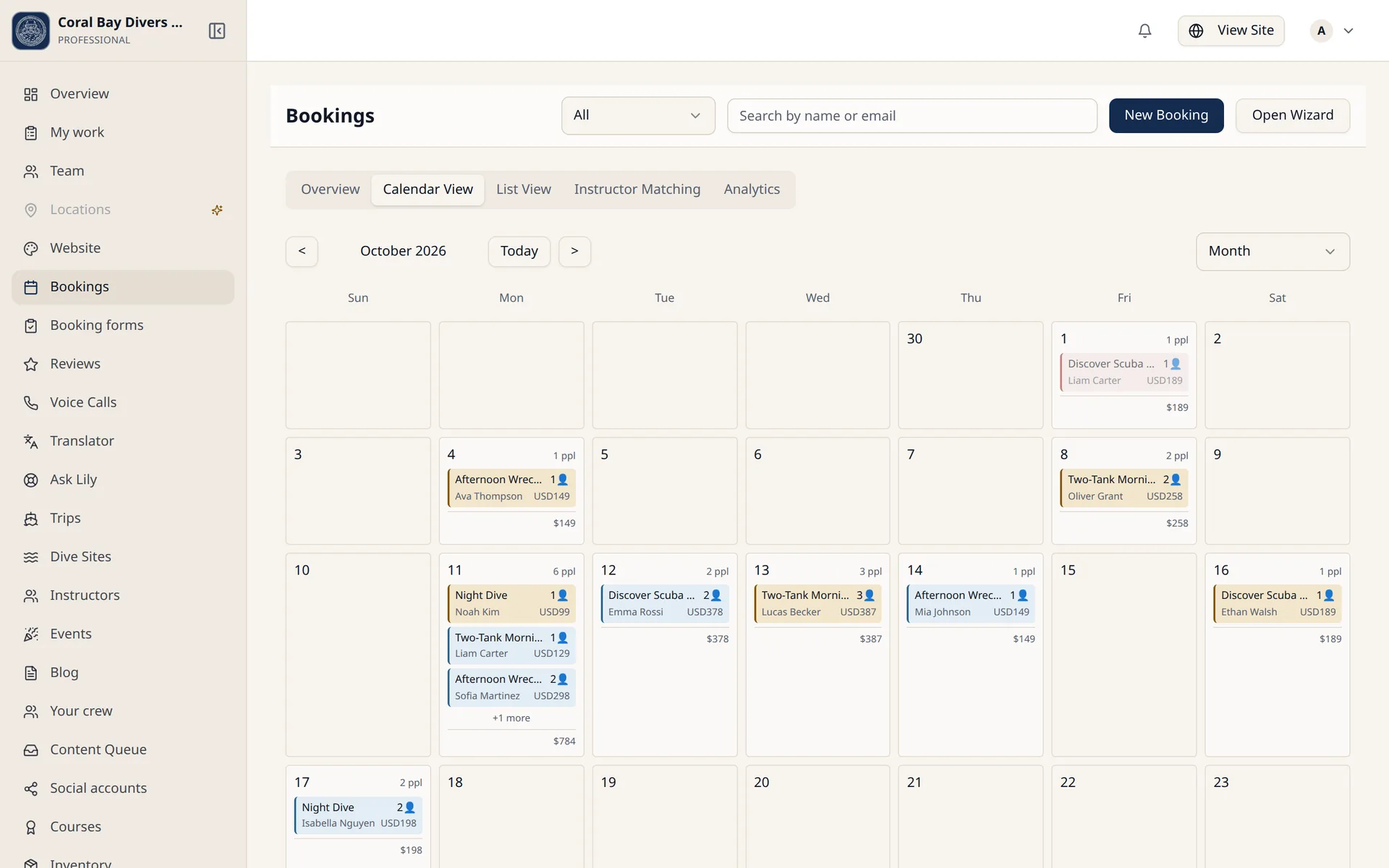Go to Today in calendar

point(519,251)
